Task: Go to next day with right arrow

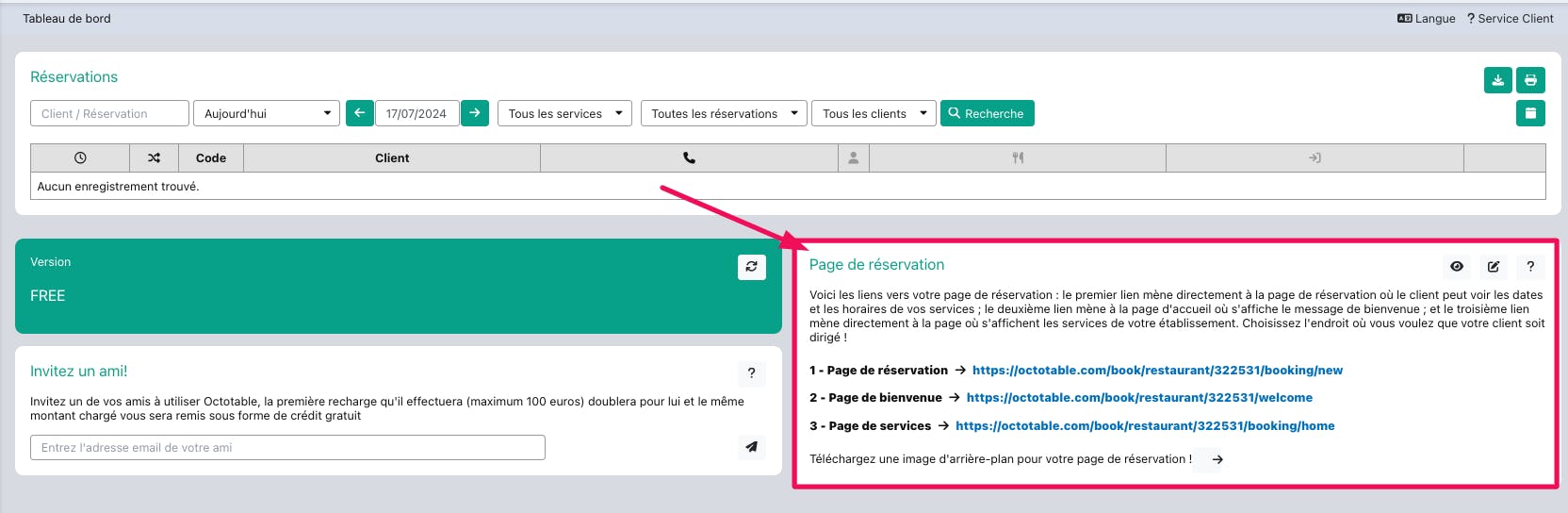Action: tap(475, 113)
